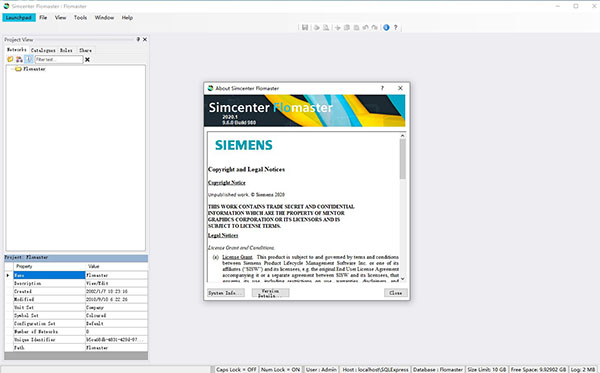Viewport: 600px width, 373px height.
Task: Open the Help menu
Action: tap(127, 18)
